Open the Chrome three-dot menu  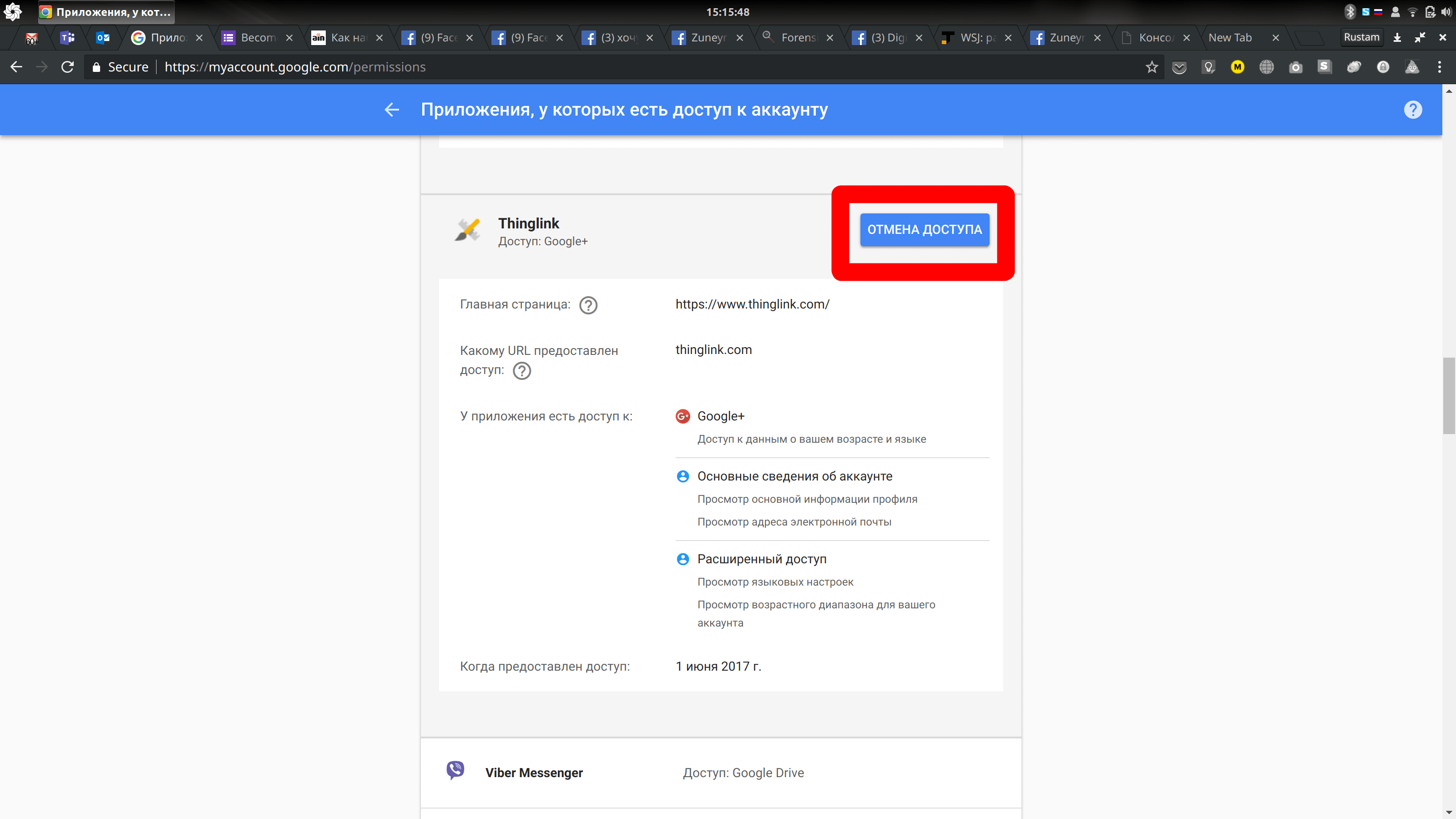pyautogui.click(x=1440, y=67)
